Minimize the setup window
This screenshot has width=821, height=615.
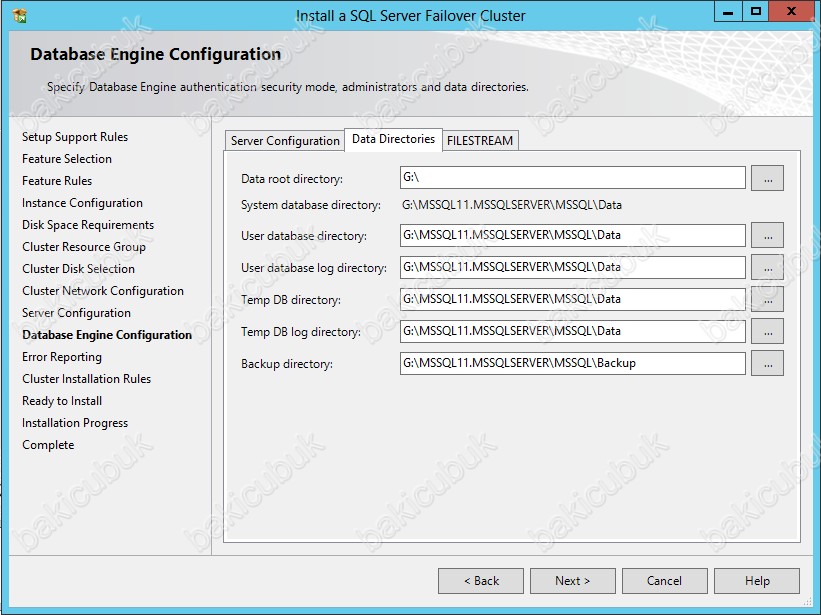pyautogui.click(x=728, y=12)
